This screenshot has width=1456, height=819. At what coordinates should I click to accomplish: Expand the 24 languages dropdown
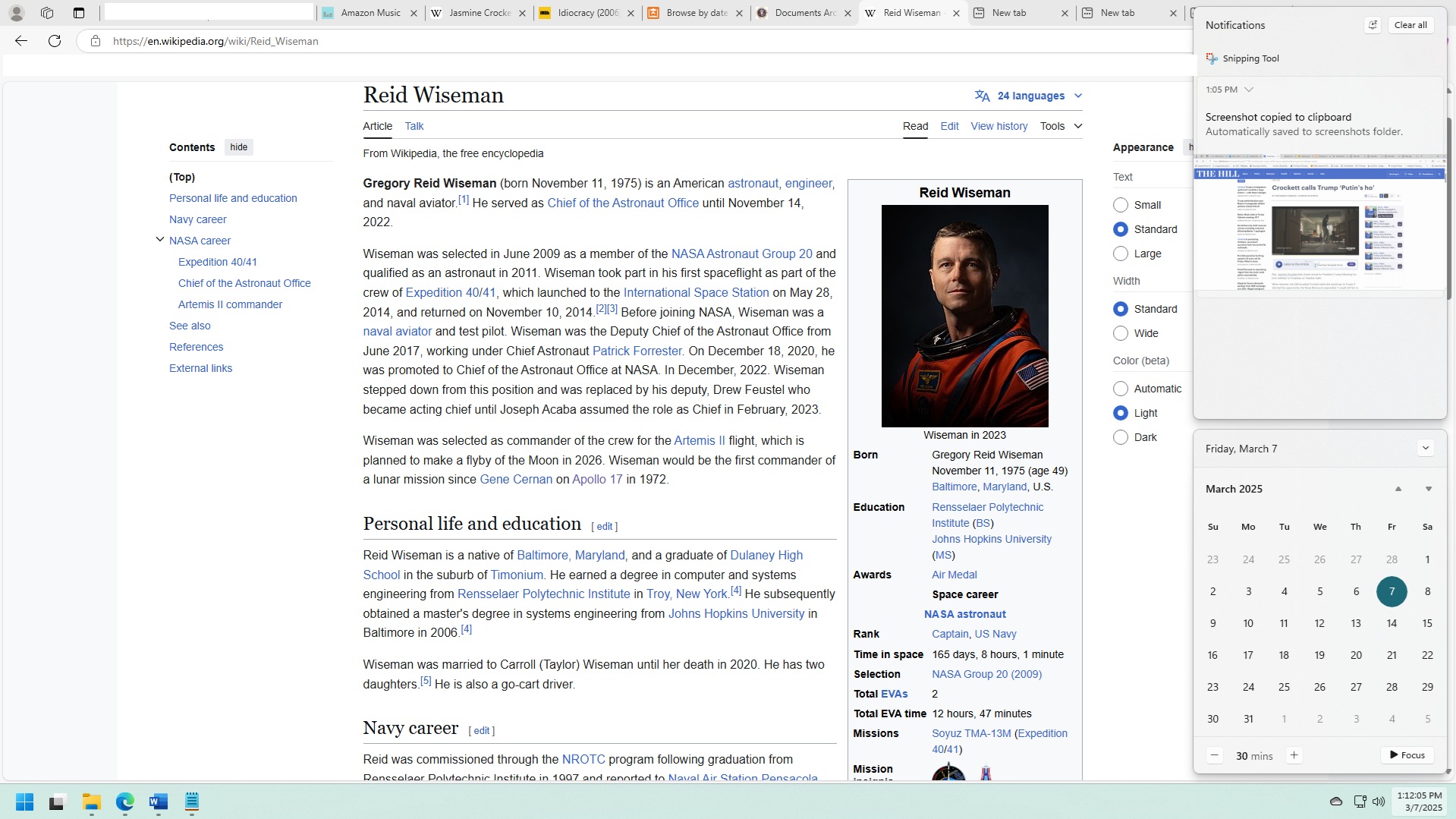[1078, 96]
